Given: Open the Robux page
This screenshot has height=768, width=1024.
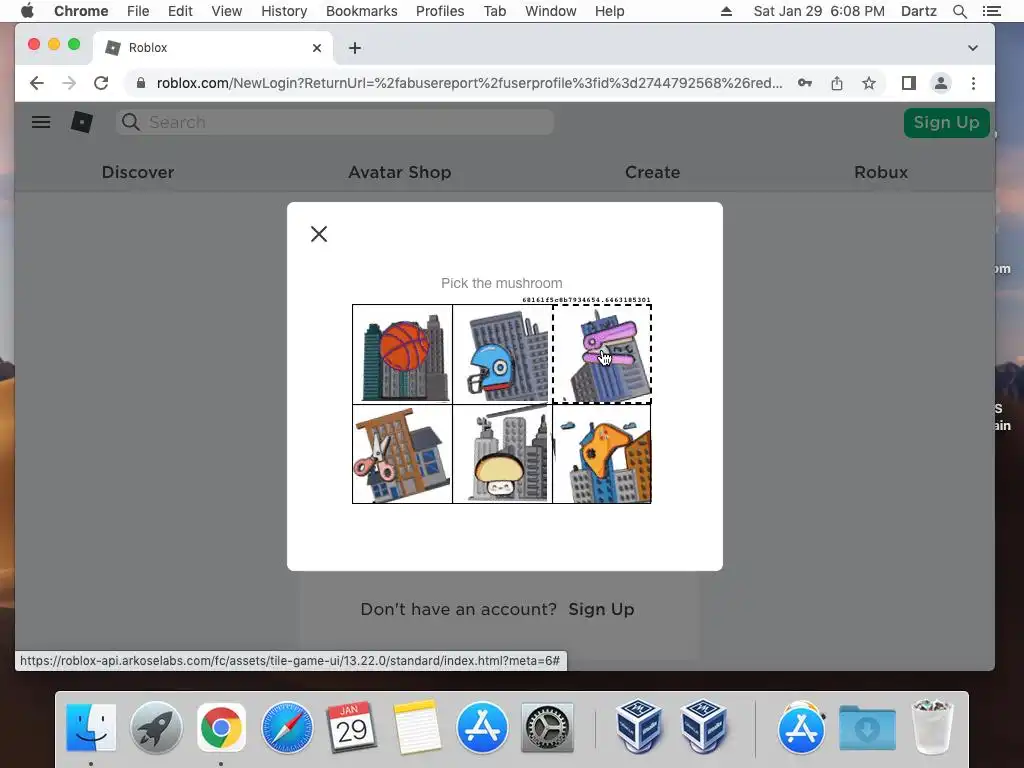Looking at the screenshot, I should tap(881, 172).
